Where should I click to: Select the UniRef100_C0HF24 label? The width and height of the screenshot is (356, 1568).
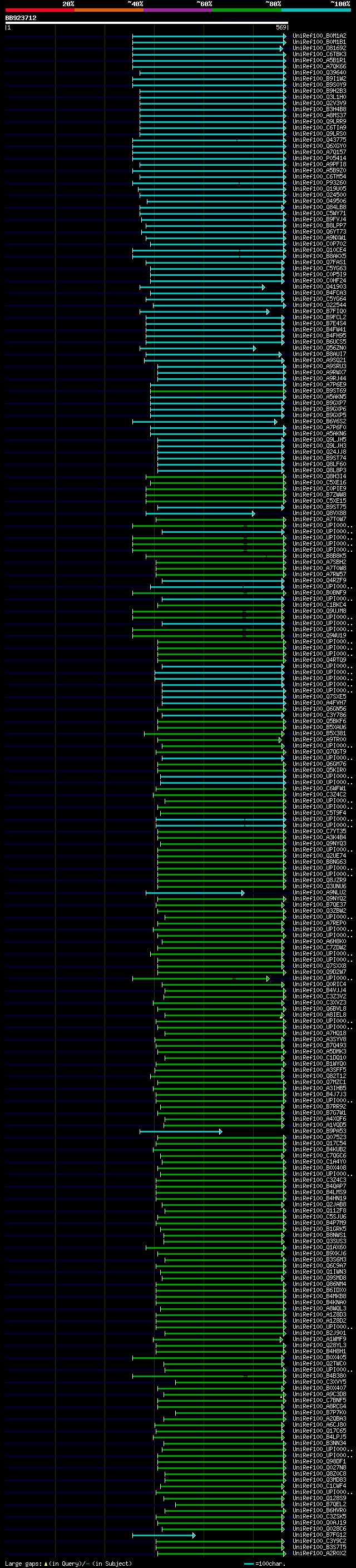point(319,280)
